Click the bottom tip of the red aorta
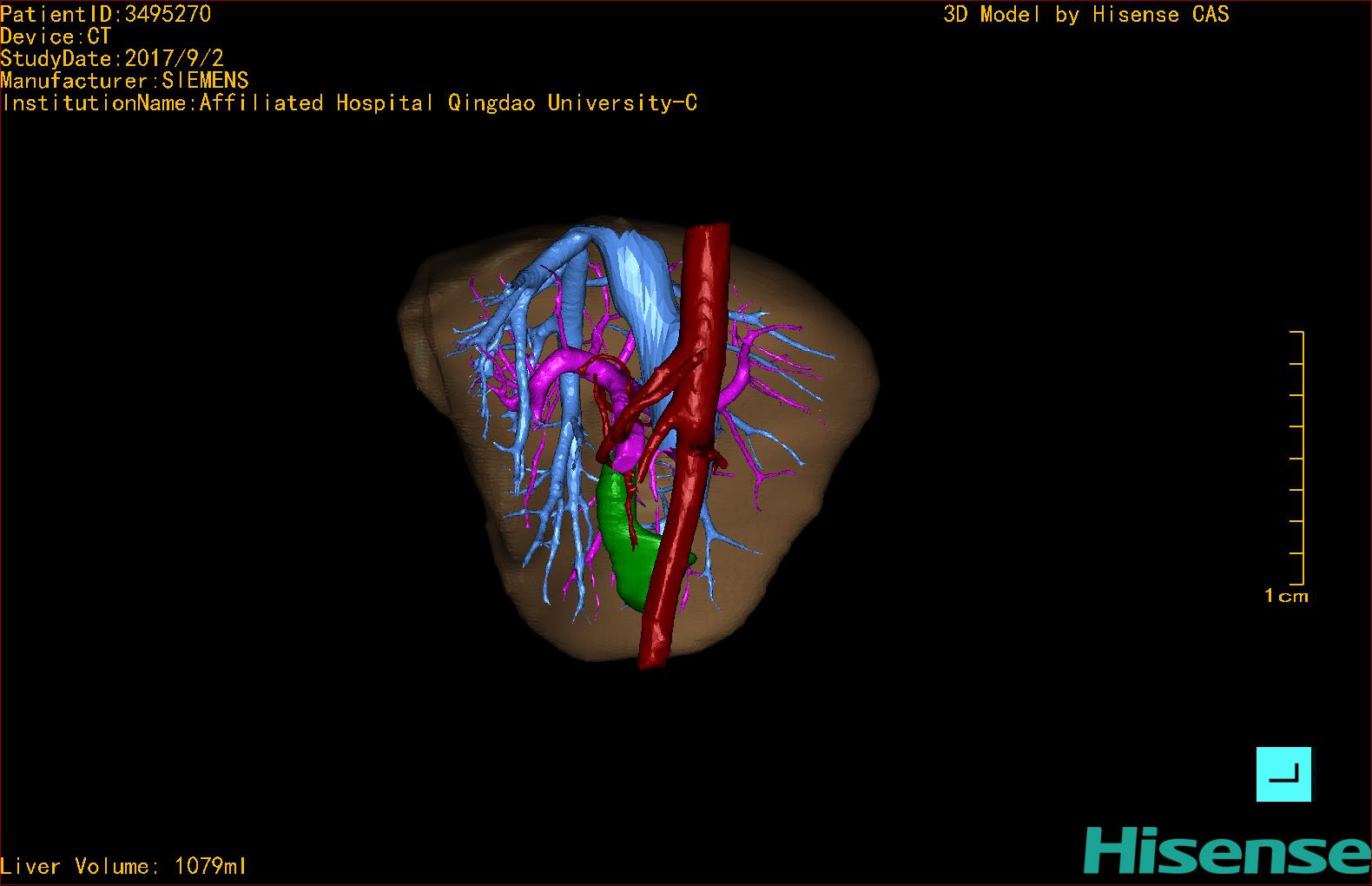This screenshot has height=886, width=1372. pos(652,656)
